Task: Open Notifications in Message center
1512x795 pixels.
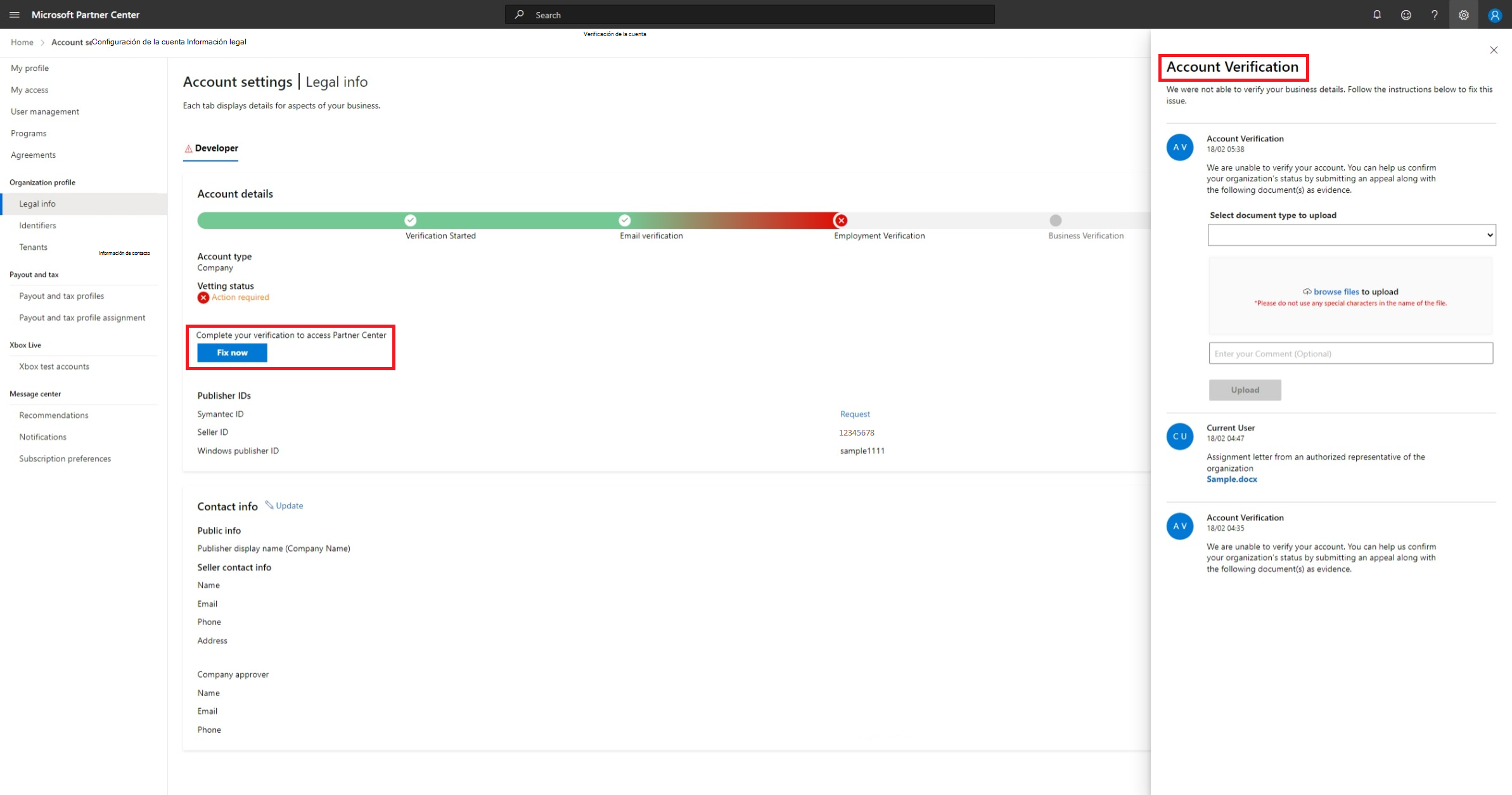Action: click(x=42, y=437)
